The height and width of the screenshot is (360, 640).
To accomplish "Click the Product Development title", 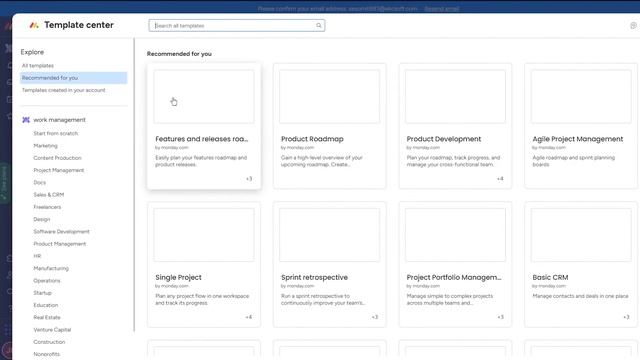I will pyautogui.click(x=444, y=139).
